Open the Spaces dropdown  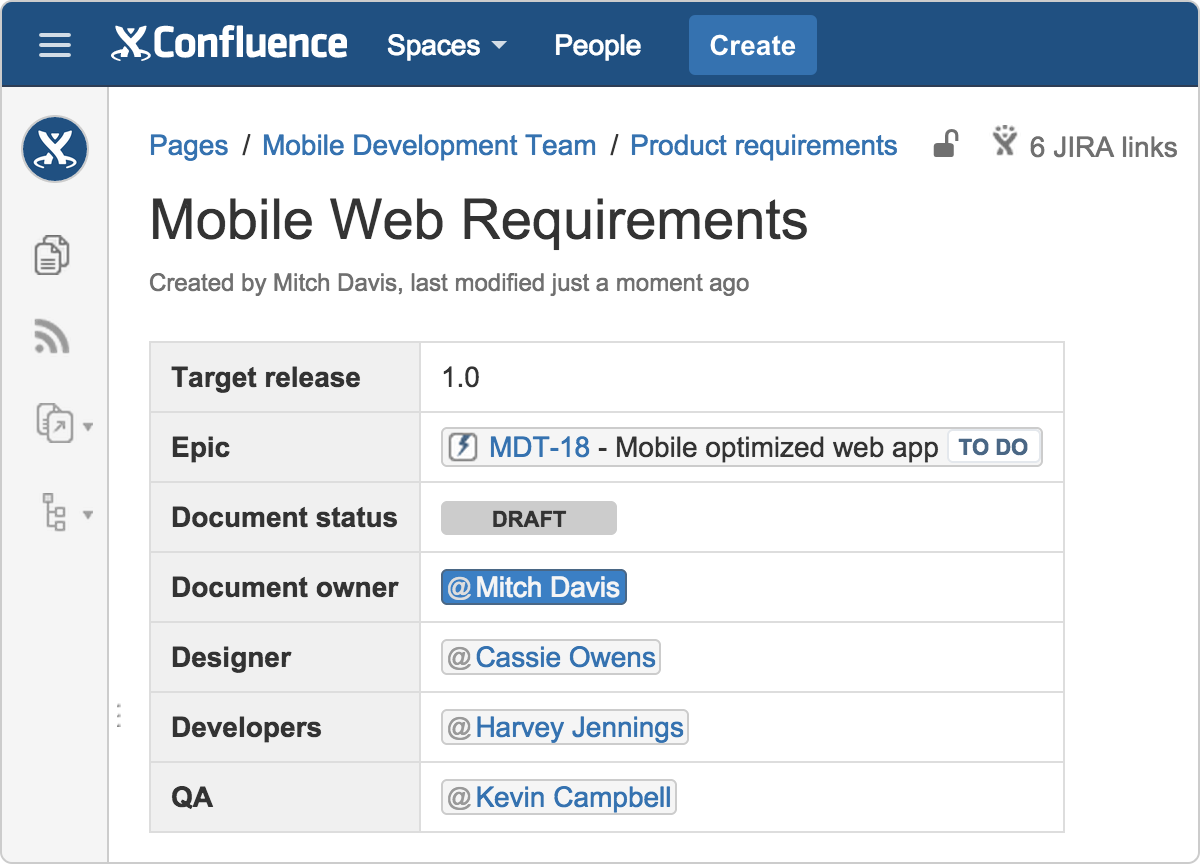click(x=447, y=45)
